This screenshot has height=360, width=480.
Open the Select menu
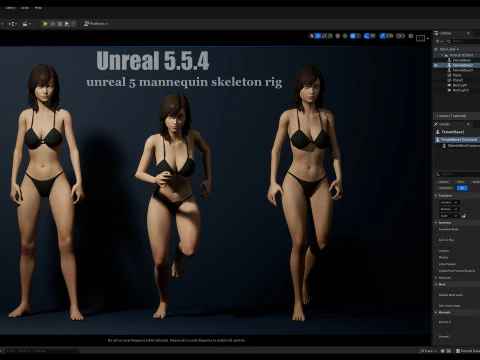point(10,8)
